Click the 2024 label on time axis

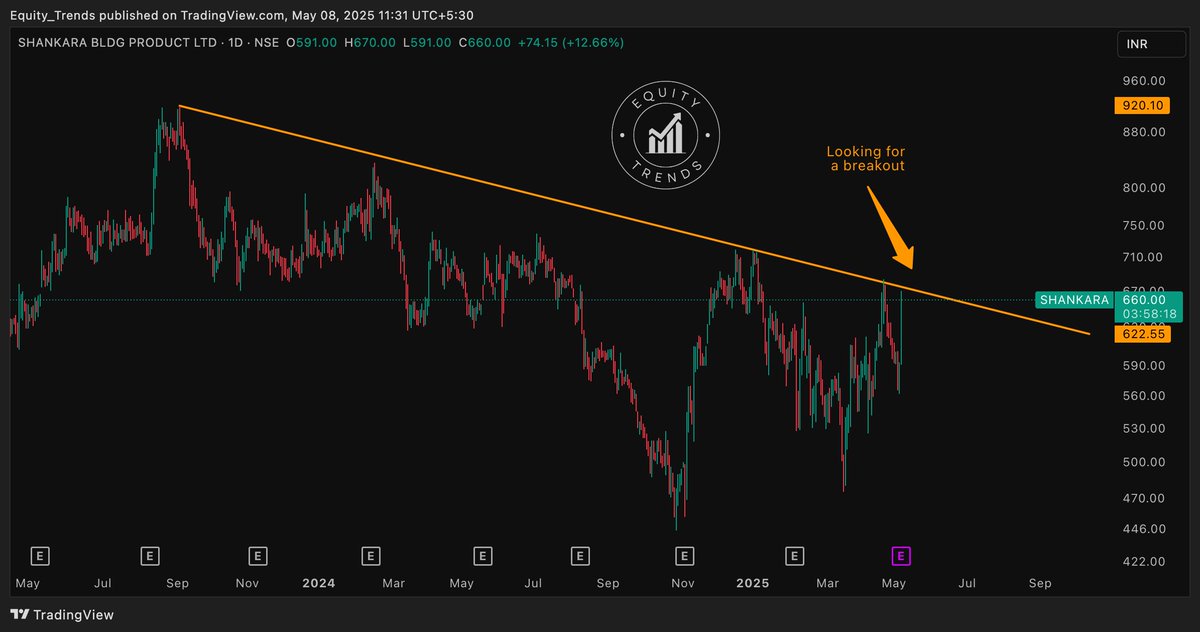click(318, 583)
